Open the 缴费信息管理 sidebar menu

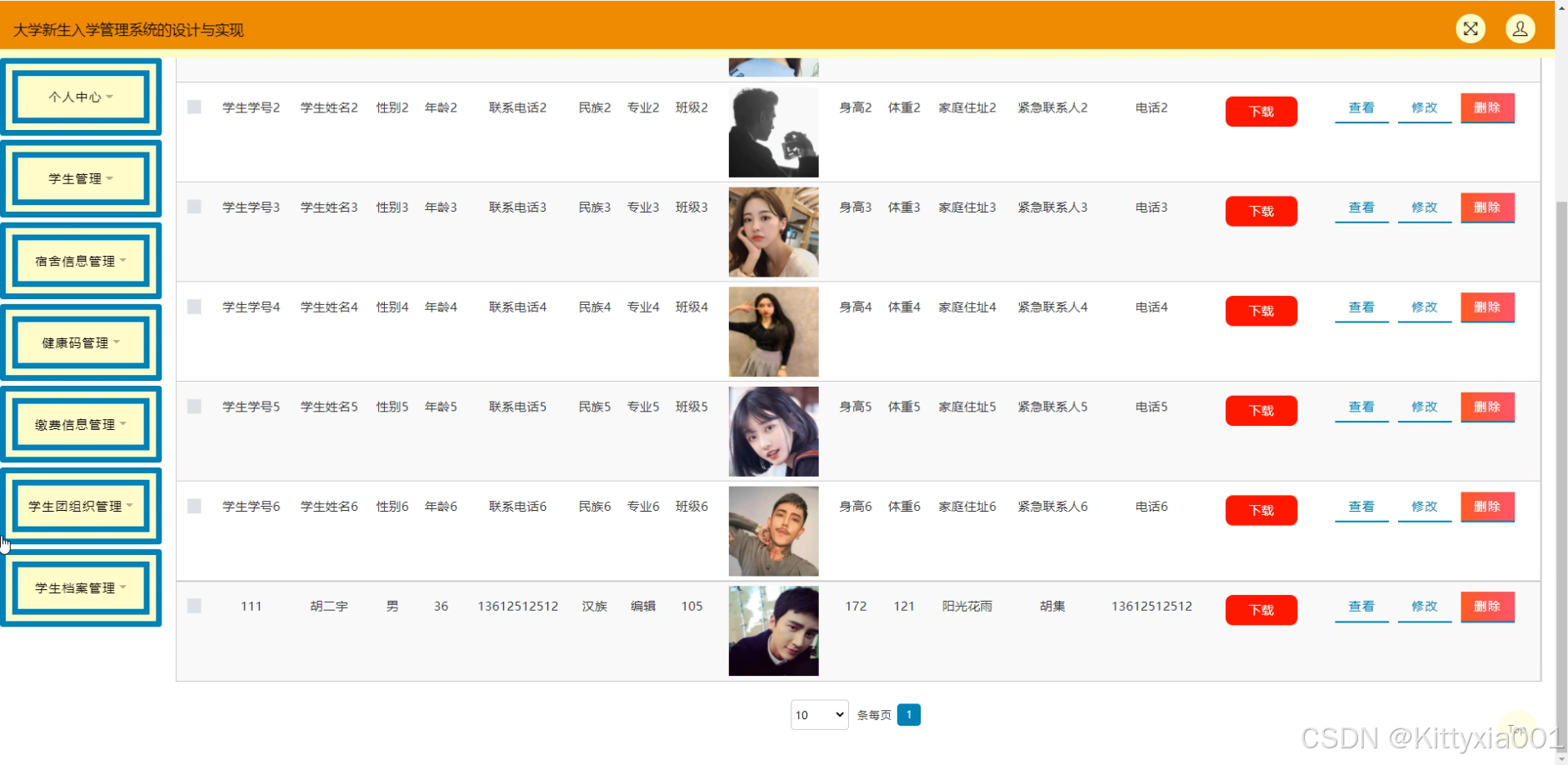pos(81,424)
